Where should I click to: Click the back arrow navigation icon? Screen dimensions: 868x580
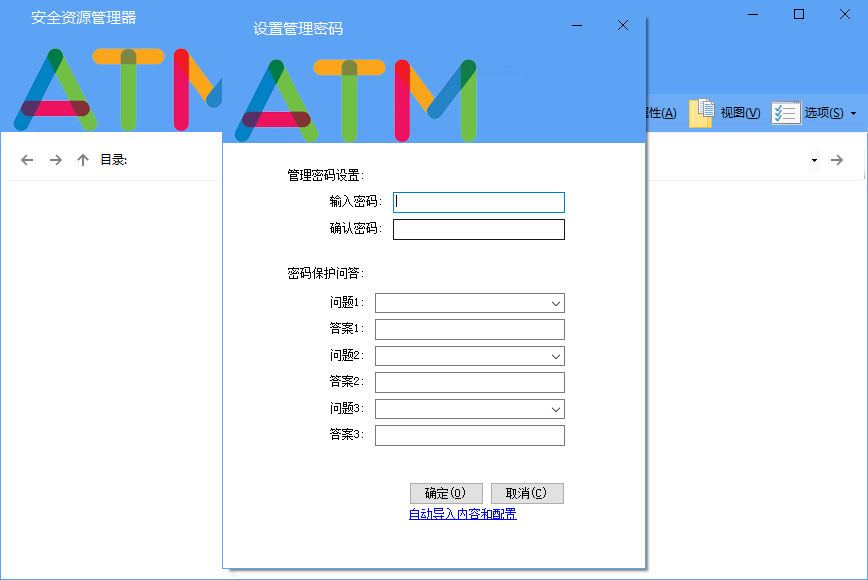point(27,160)
